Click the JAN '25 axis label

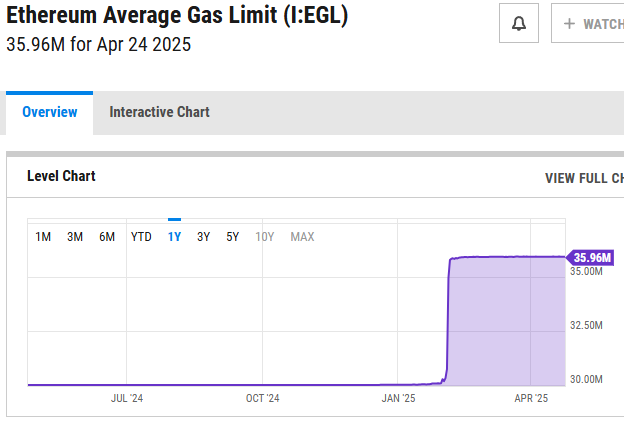(398, 398)
